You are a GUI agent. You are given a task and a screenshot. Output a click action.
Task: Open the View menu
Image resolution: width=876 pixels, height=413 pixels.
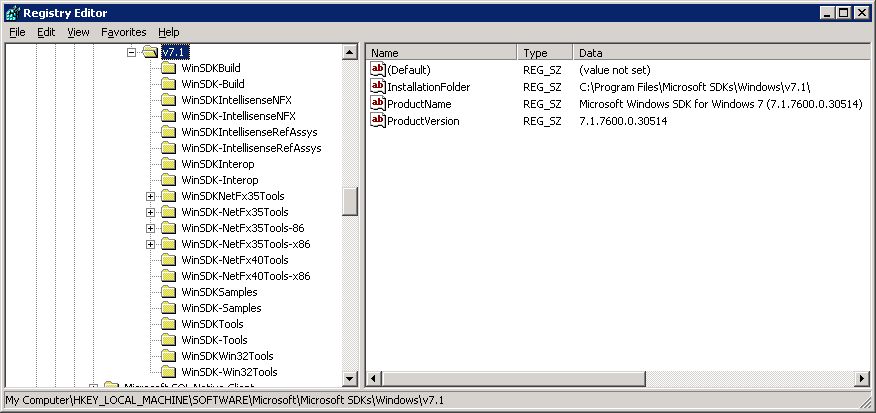(x=78, y=32)
